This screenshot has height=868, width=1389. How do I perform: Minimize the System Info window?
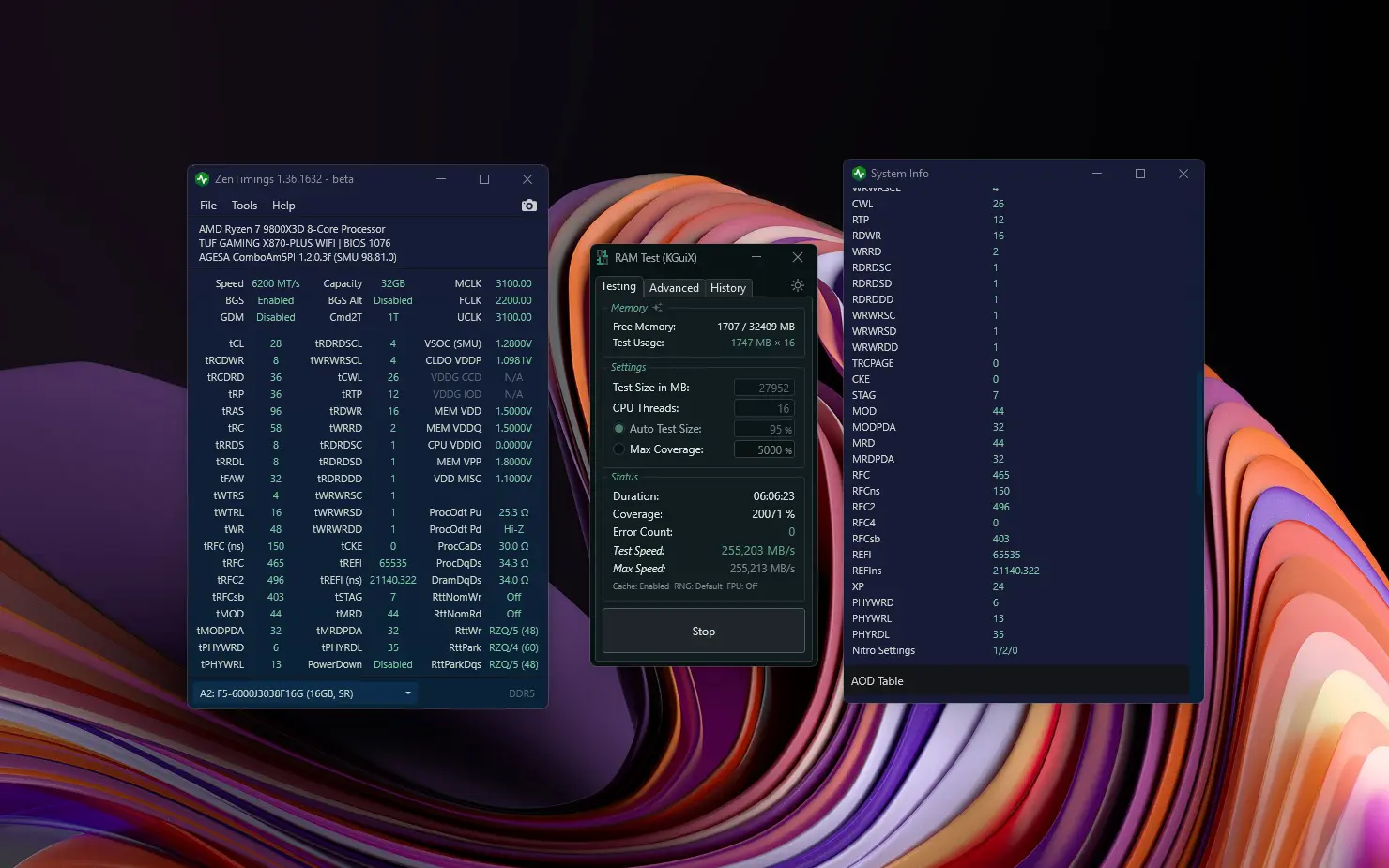[1097, 174]
